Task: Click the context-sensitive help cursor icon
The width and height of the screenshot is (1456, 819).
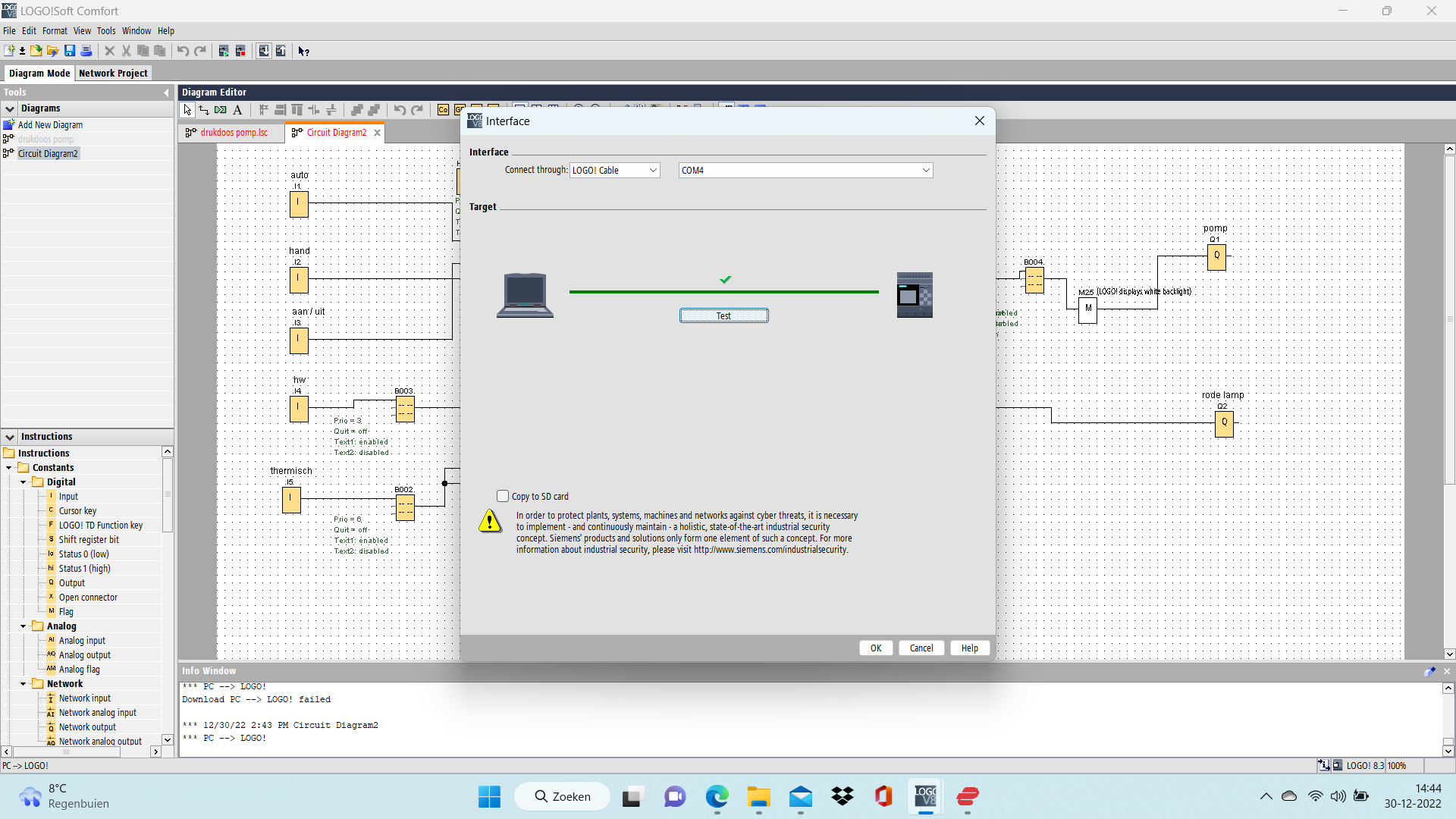Action: click(303, 51)
